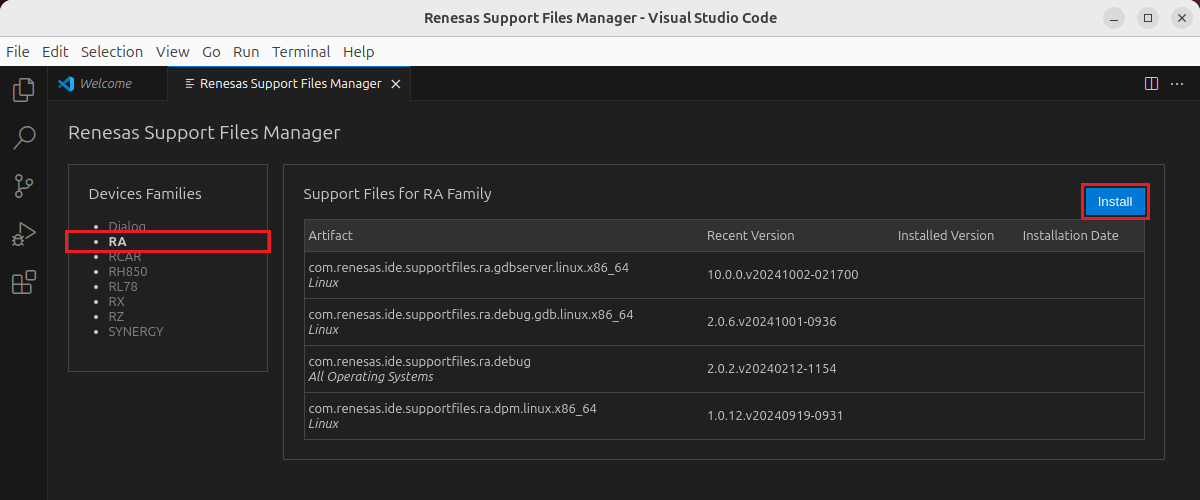Image resolution: width=1200 pixels, height=500 pixels.
Task: Click version 2.0.2.v20240212-1154
Action: [772, 369]
